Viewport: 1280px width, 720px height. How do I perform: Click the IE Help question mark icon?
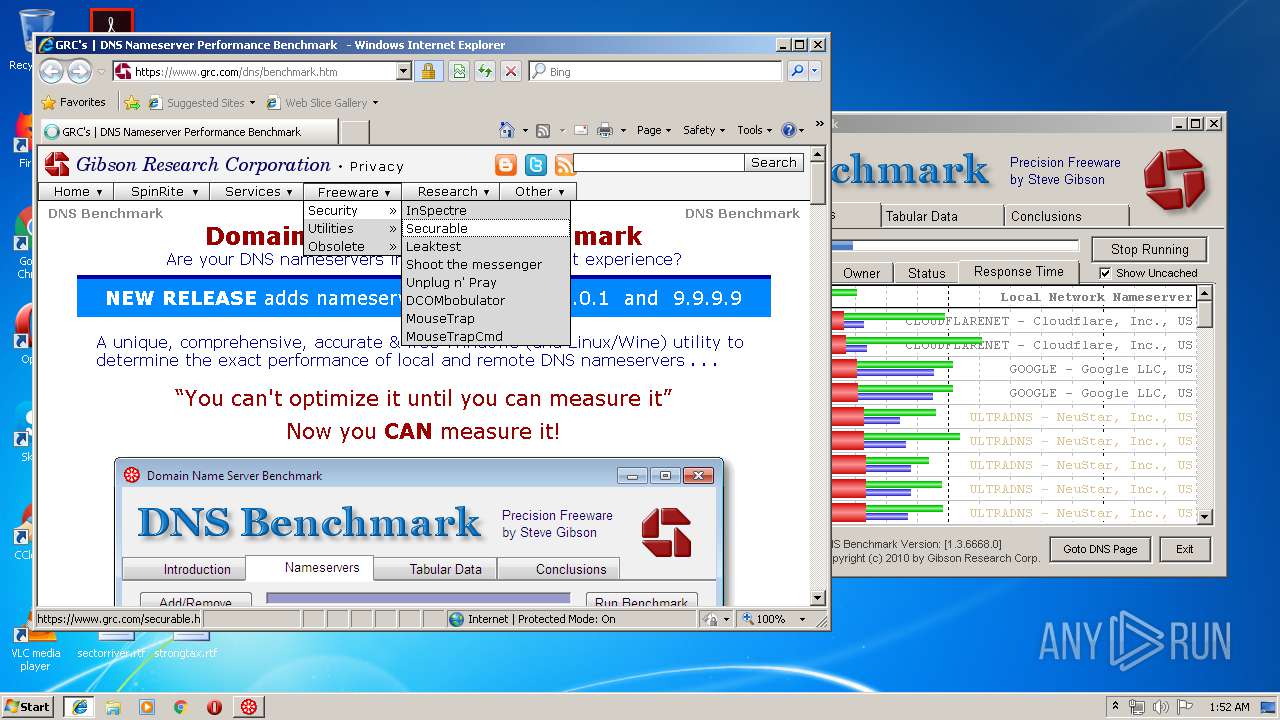[789, 130]
